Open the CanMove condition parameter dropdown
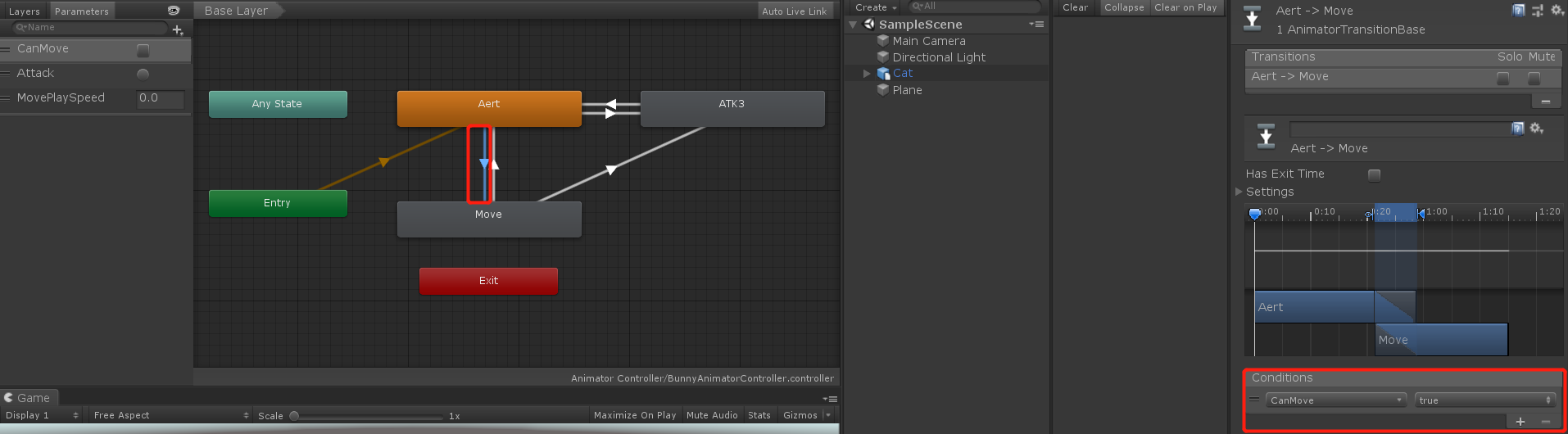This screenshot has width=1568, height=434. coord(1336,400)
